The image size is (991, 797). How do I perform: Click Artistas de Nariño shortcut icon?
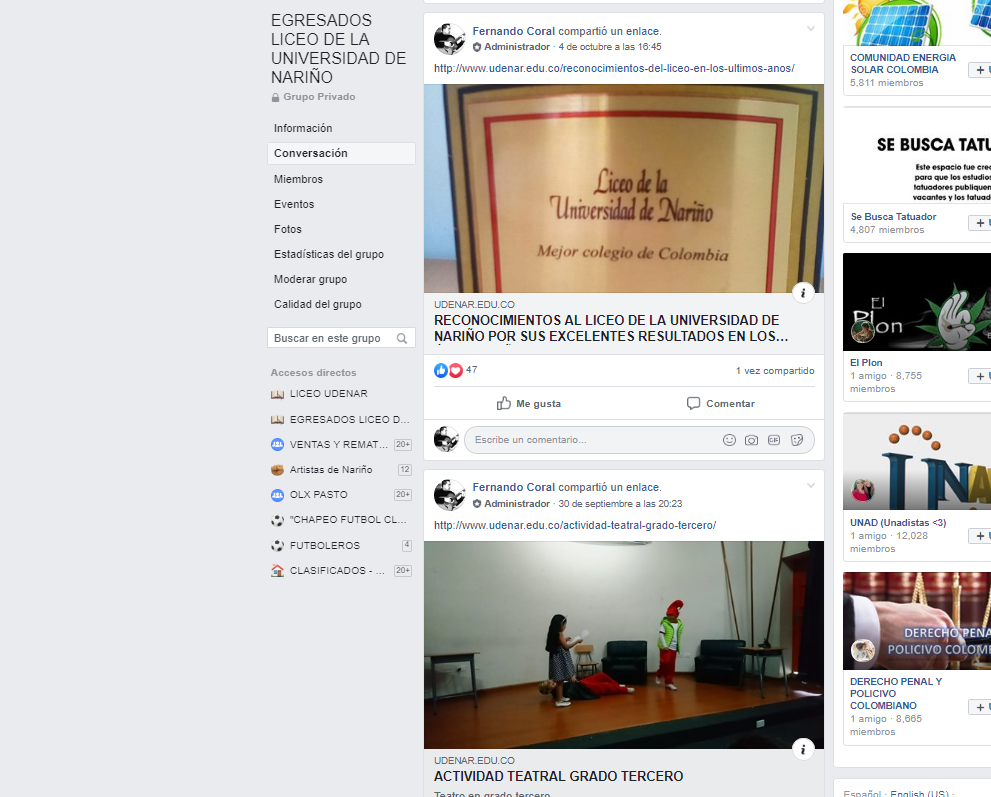point(277,470)
